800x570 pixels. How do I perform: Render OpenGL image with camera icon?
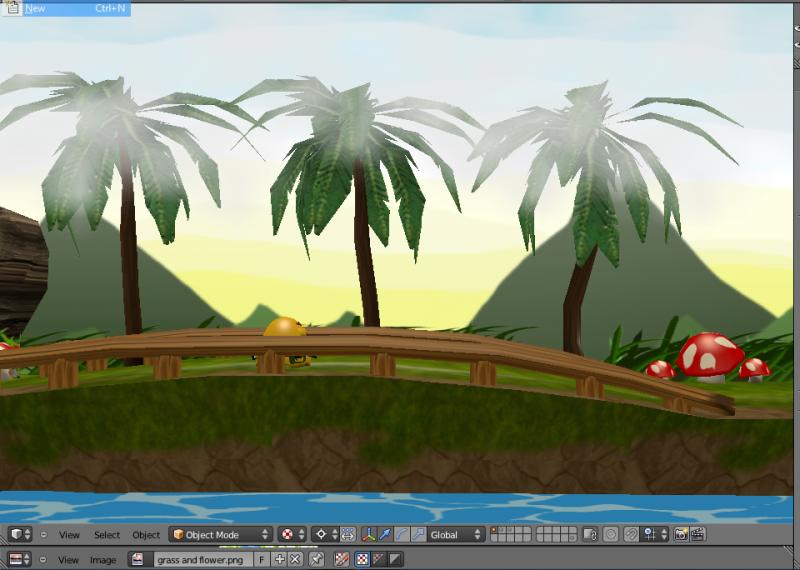pyautogui.click(x=681, y=535)
